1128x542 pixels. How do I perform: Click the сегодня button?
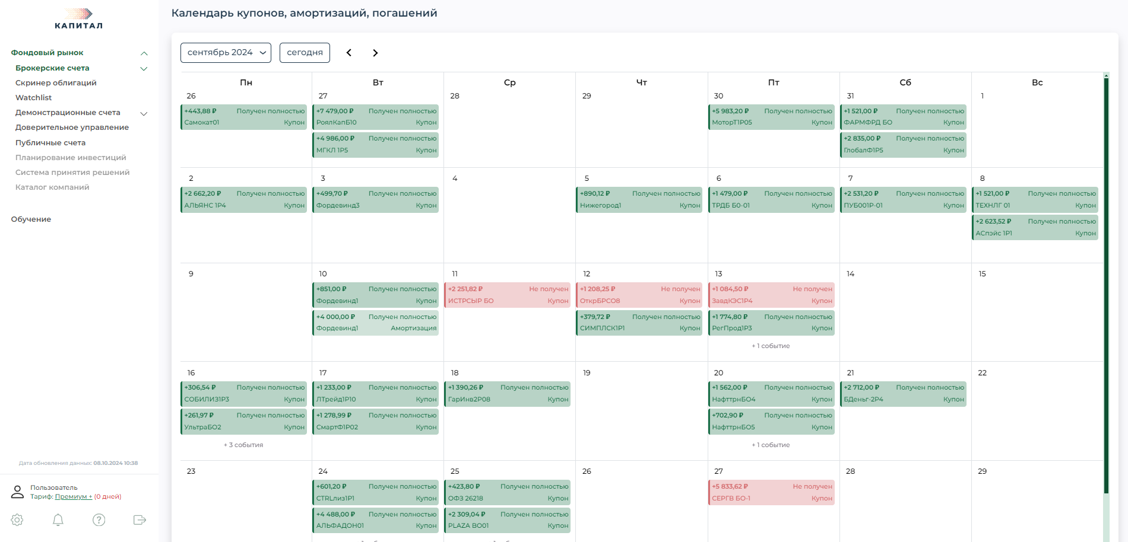[304, 53]
